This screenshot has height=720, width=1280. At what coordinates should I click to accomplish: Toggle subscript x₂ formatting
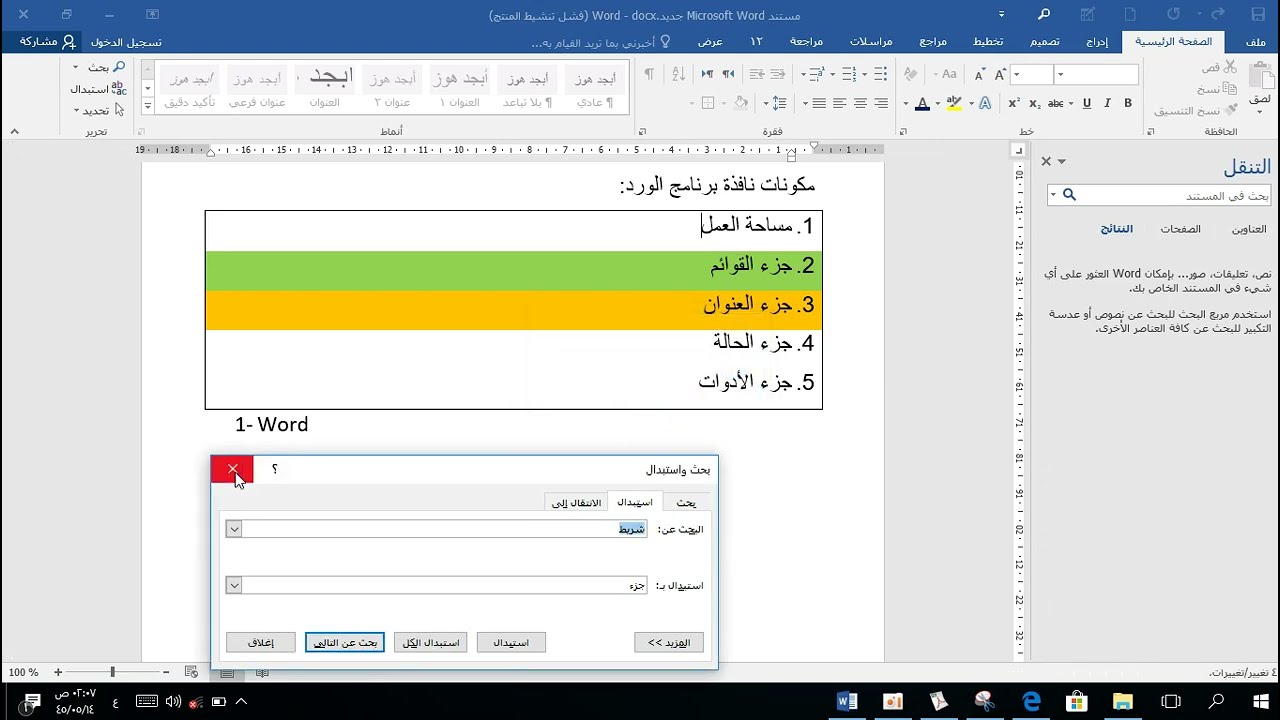click(x=1034, y=103)
